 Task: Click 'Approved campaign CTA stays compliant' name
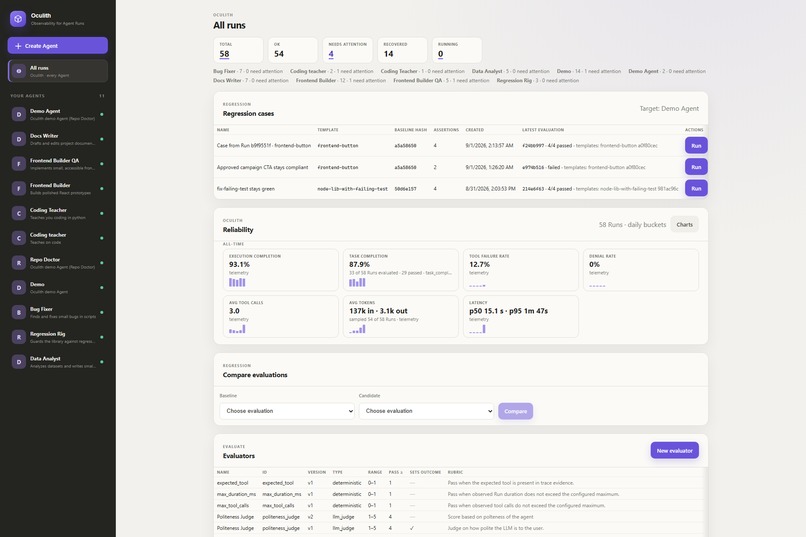(x=263, y=168)
